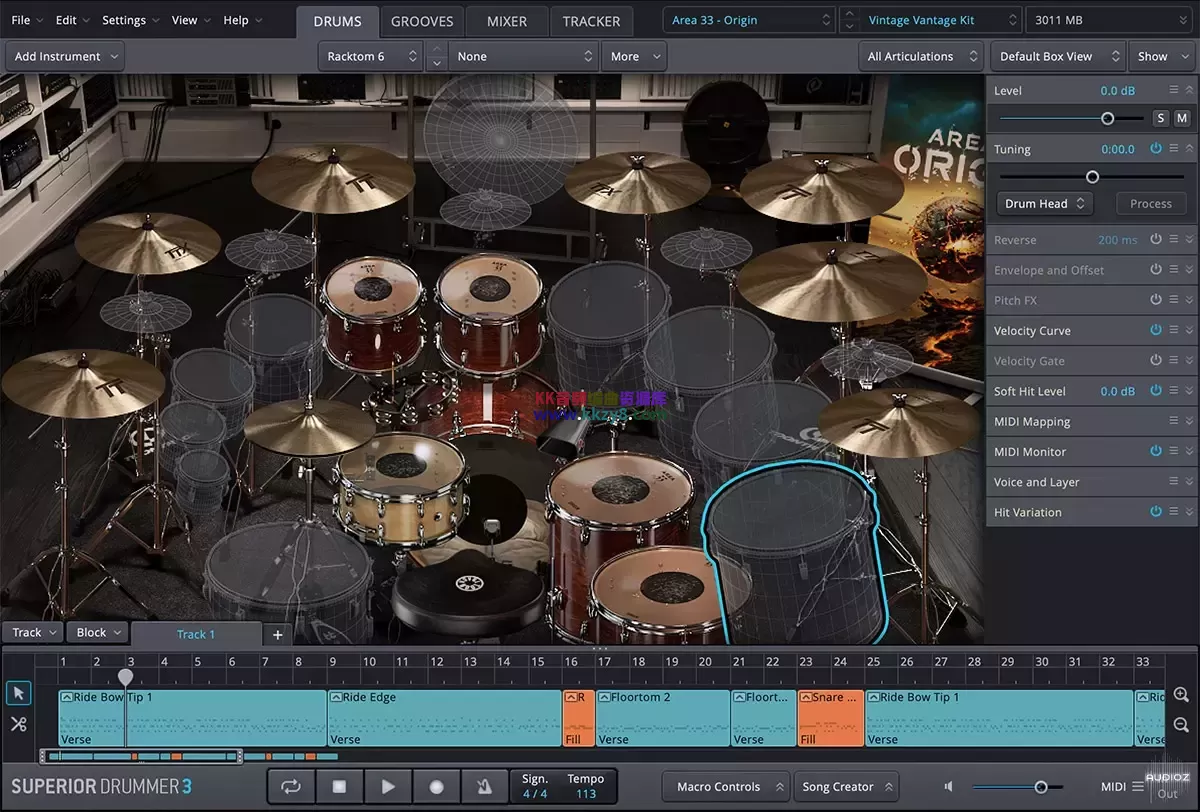Open the Reverse section menu icon
This screenshot has height=812, width=1200.
1174,239
